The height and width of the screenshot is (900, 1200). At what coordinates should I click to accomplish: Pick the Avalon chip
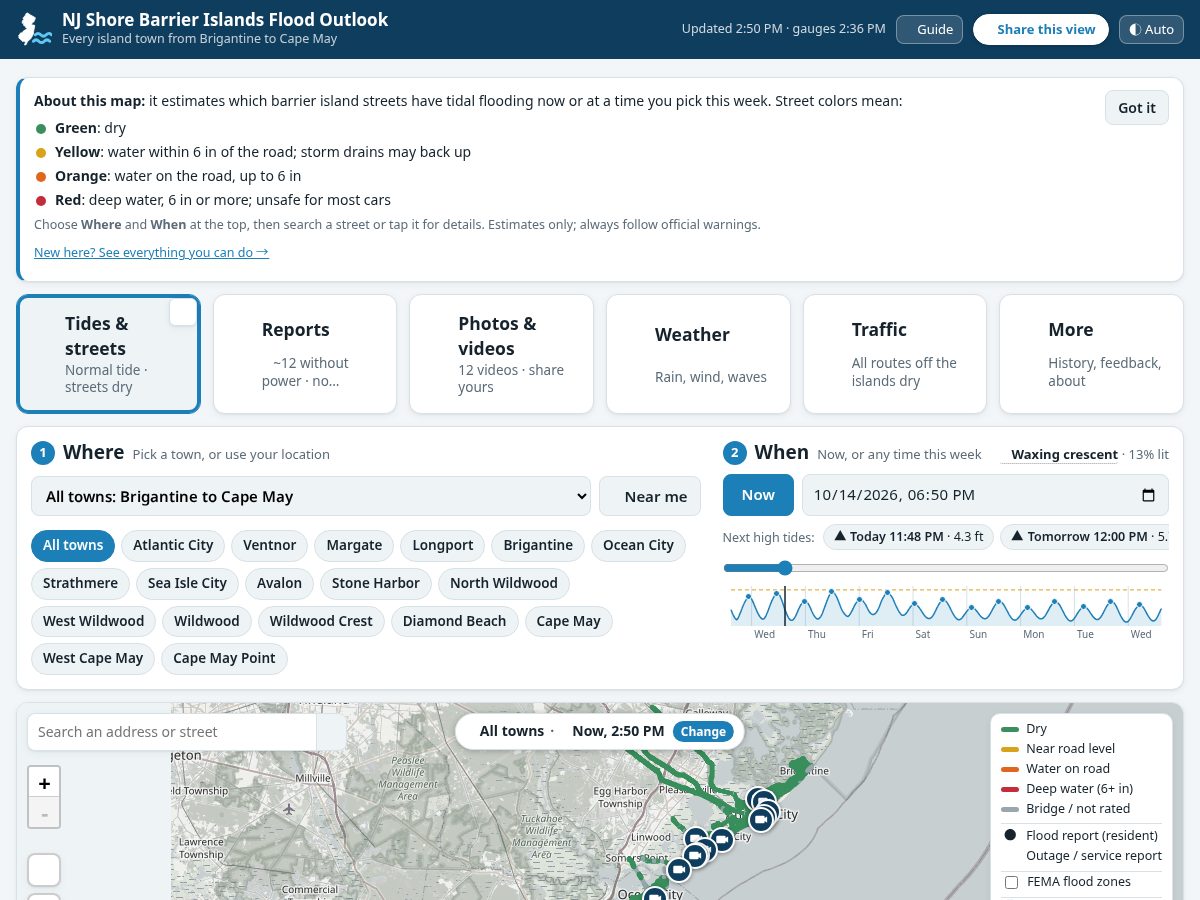point(279,583)
